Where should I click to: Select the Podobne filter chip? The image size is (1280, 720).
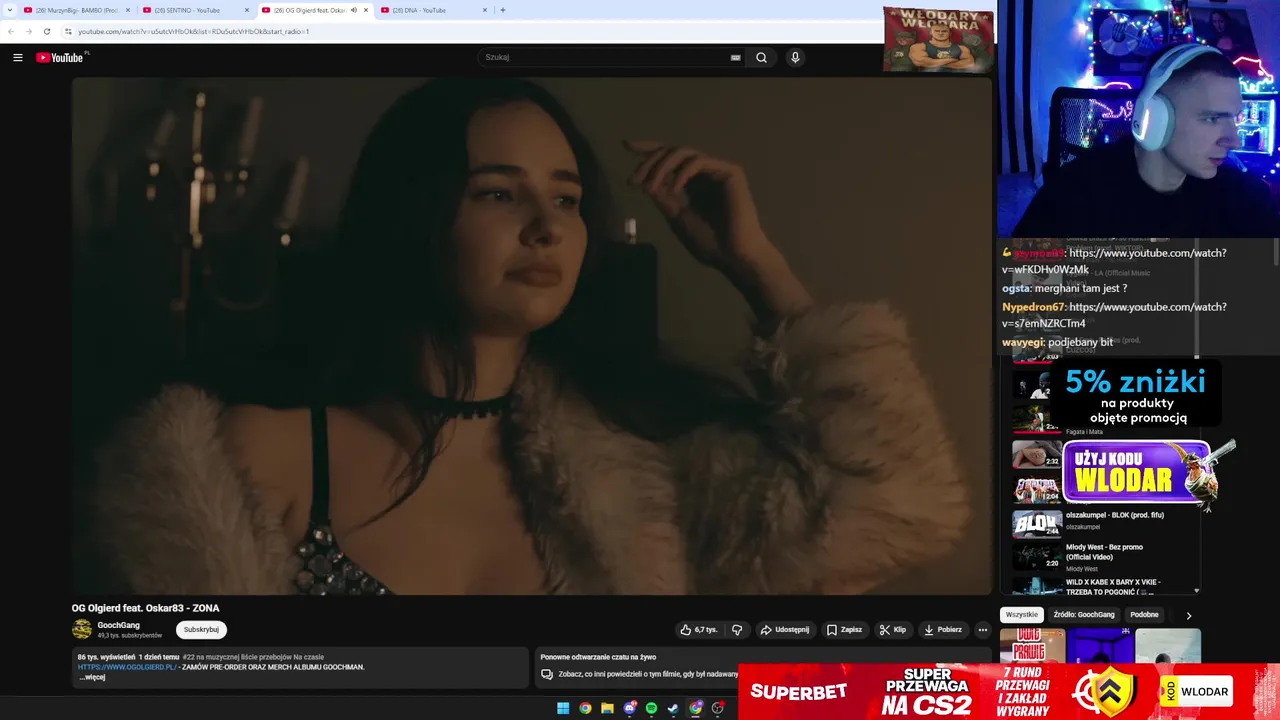click(1144, 615)
